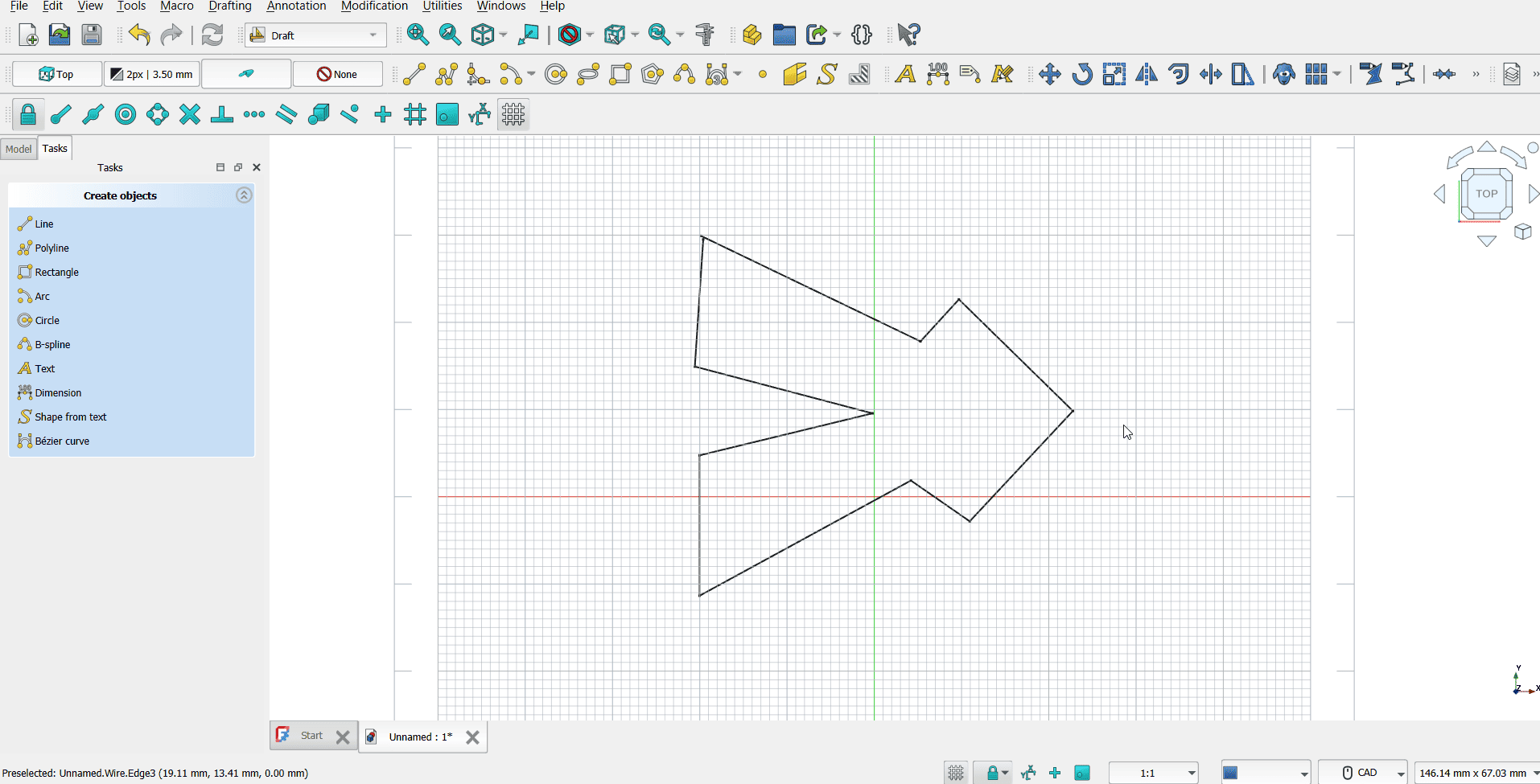This screenshot has height=784, width=1540.
Task: Click the Fillet tool icon
Action: [x=478, y=75]
